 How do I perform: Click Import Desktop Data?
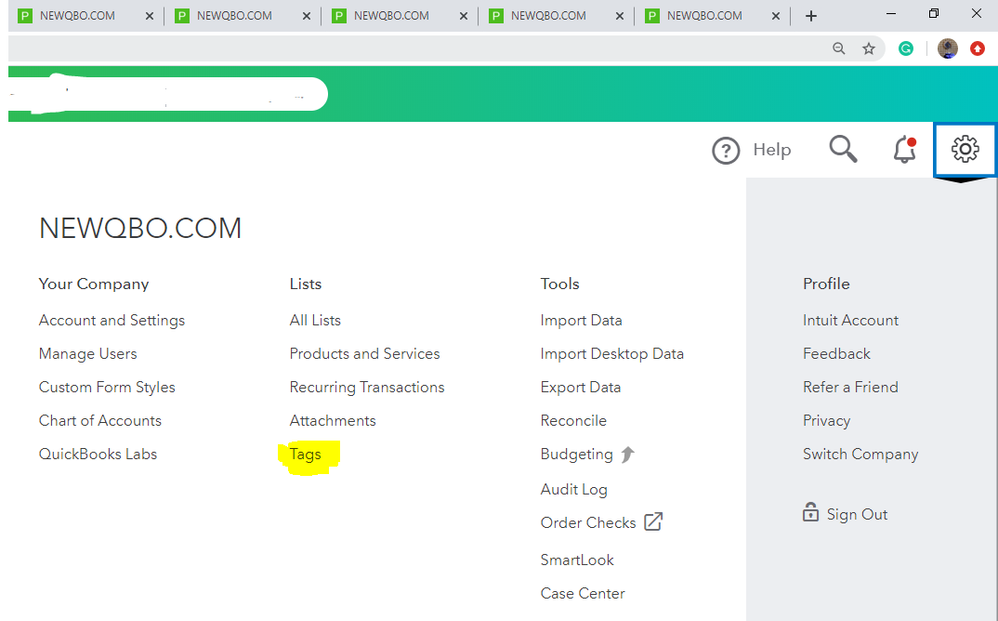[x=612, y=354]
